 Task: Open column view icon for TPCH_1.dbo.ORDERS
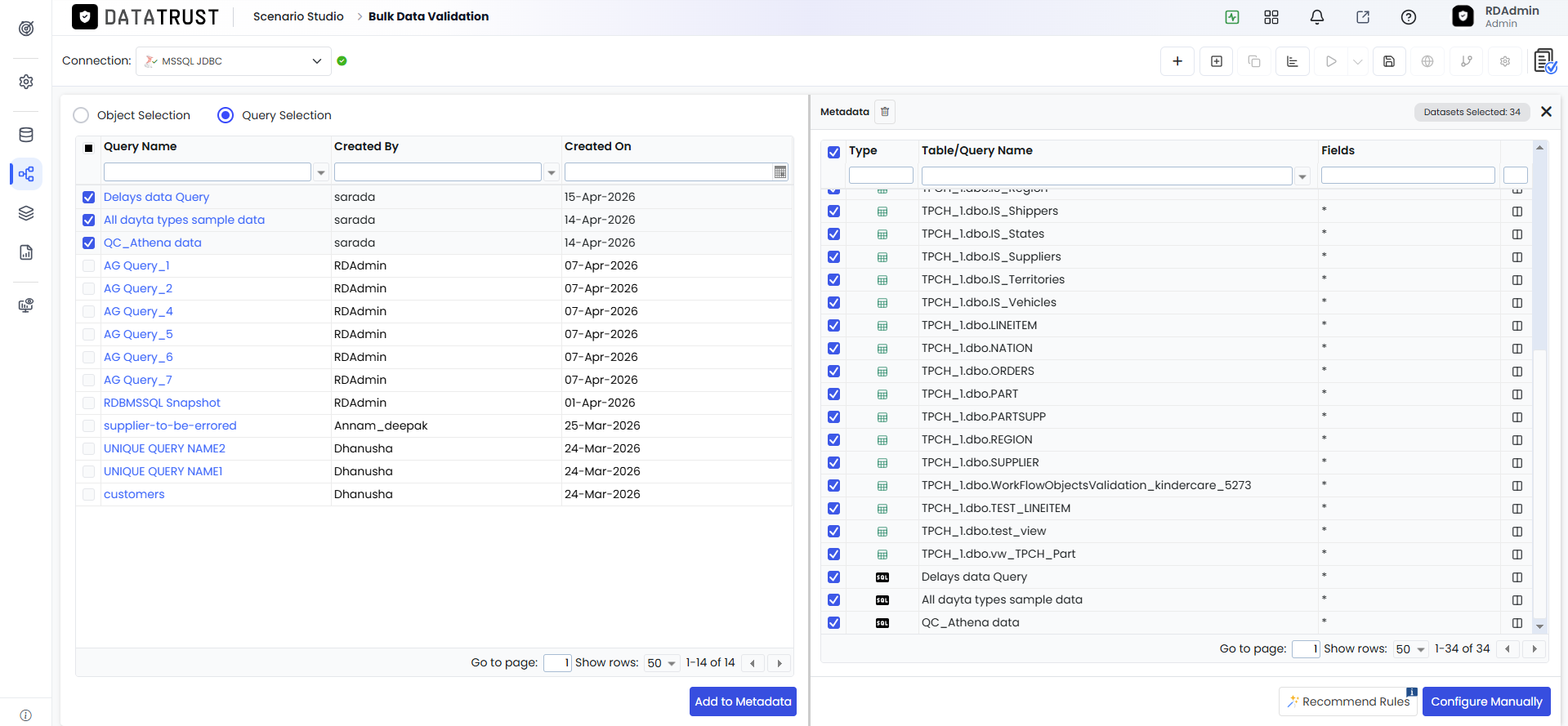click(1517, 372)
